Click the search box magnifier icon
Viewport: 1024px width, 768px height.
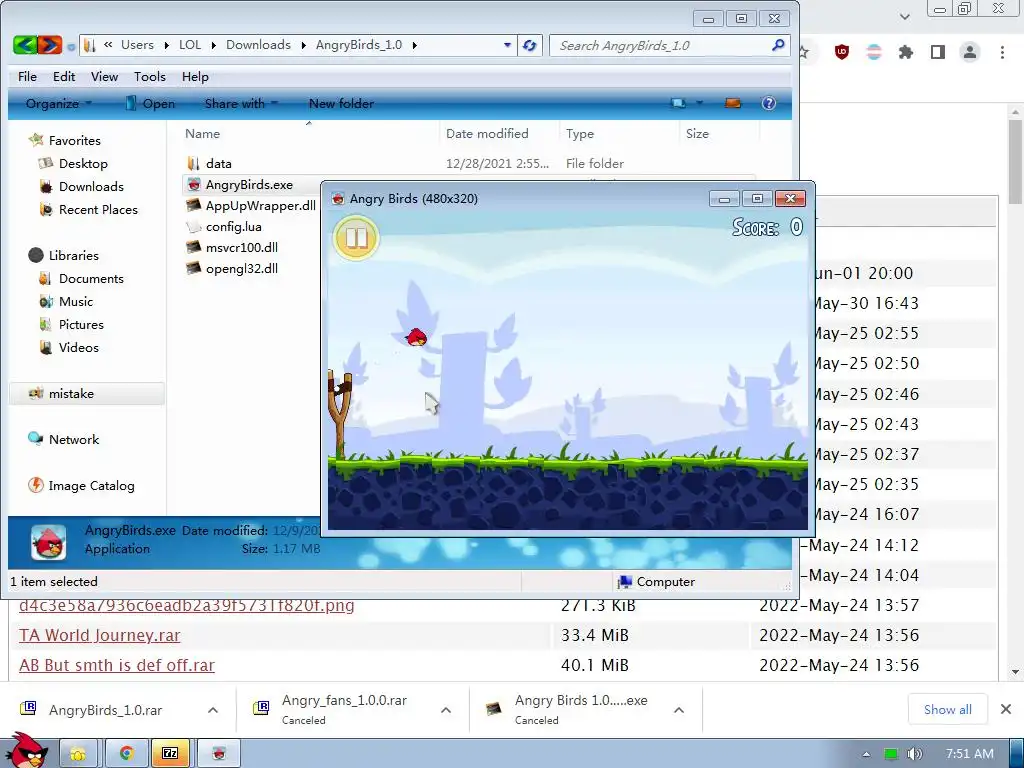coord(778,45)
